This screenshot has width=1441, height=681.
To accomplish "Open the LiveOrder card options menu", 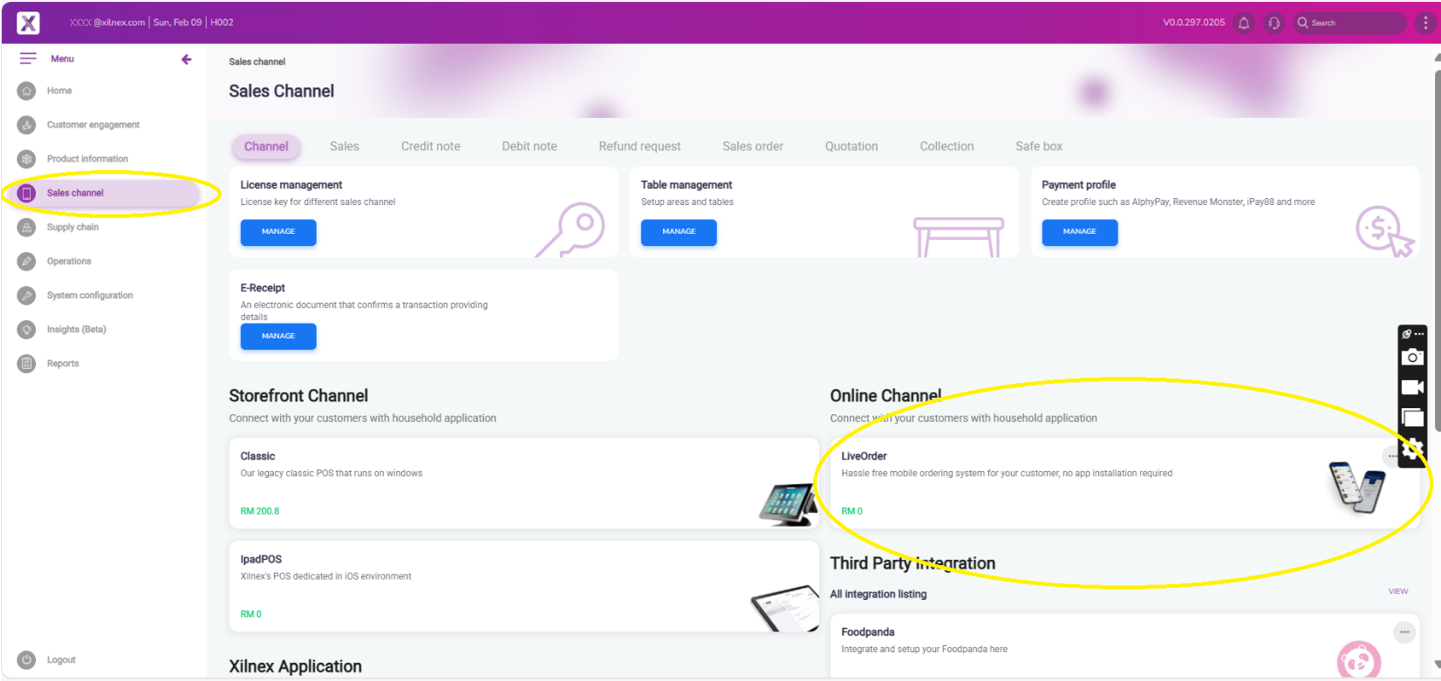I will pos(1393,455).
